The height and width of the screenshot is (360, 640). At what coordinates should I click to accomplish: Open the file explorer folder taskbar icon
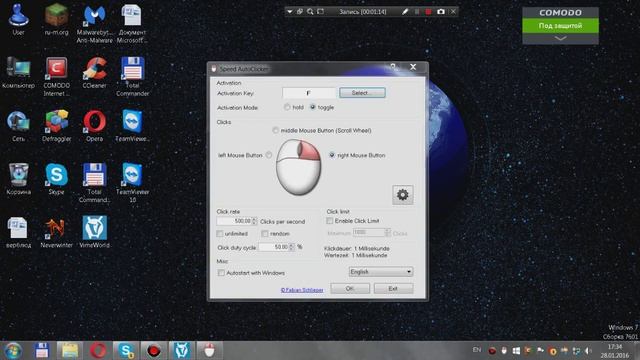click(70, 350)
